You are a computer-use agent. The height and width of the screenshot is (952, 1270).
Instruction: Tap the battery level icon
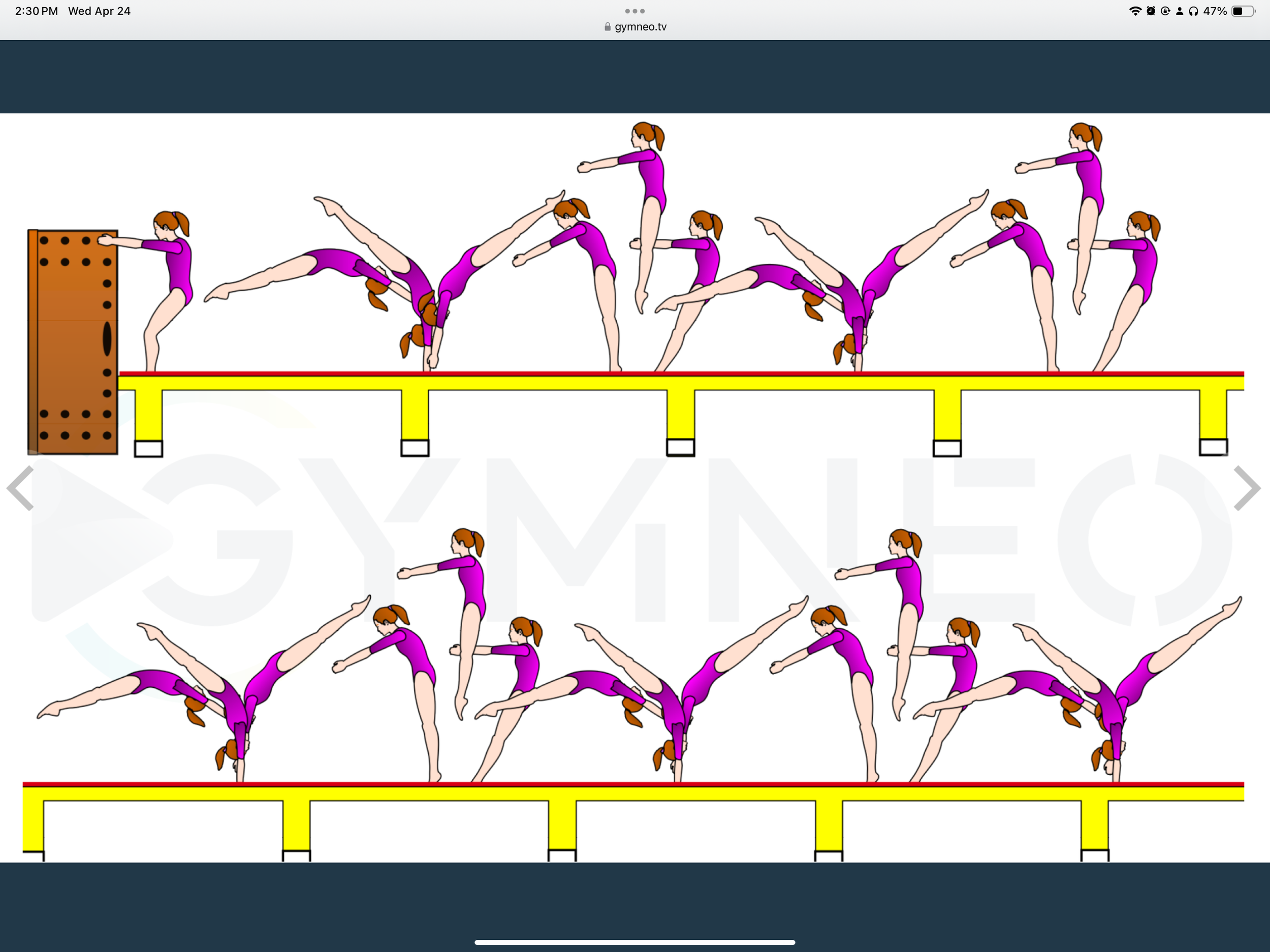[x=1243, y=11]
